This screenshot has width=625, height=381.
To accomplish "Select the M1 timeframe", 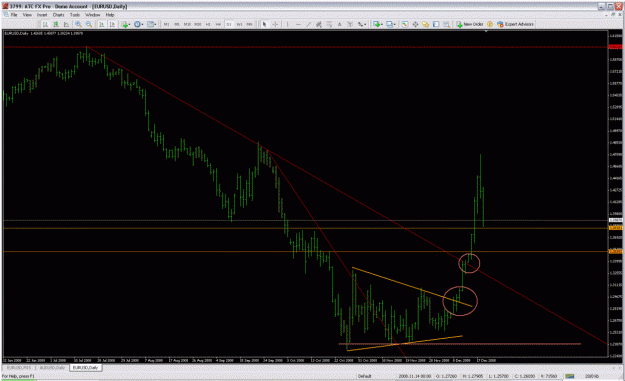I will coord(166,24).
